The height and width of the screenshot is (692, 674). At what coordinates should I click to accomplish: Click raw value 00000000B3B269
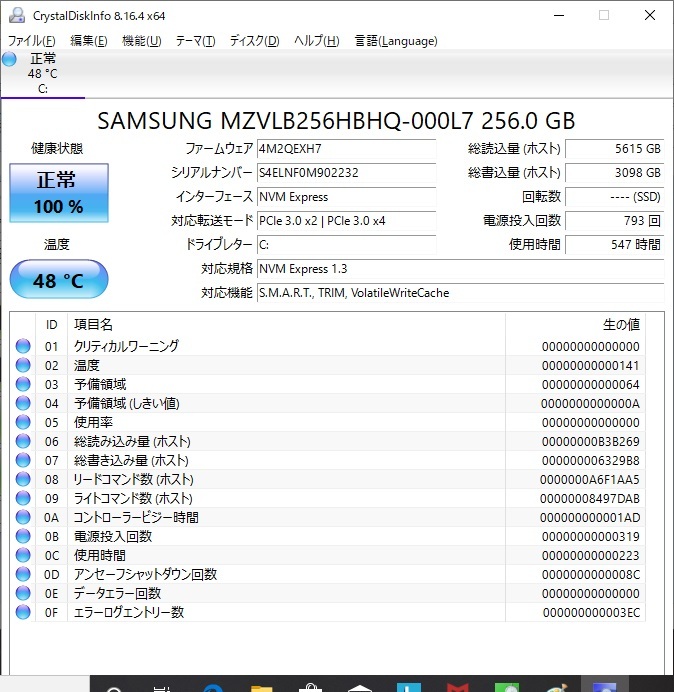(591, 441)
